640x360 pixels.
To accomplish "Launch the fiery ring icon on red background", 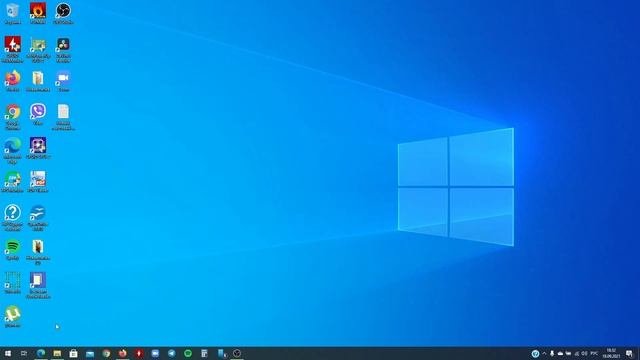I will click(38, 12).
